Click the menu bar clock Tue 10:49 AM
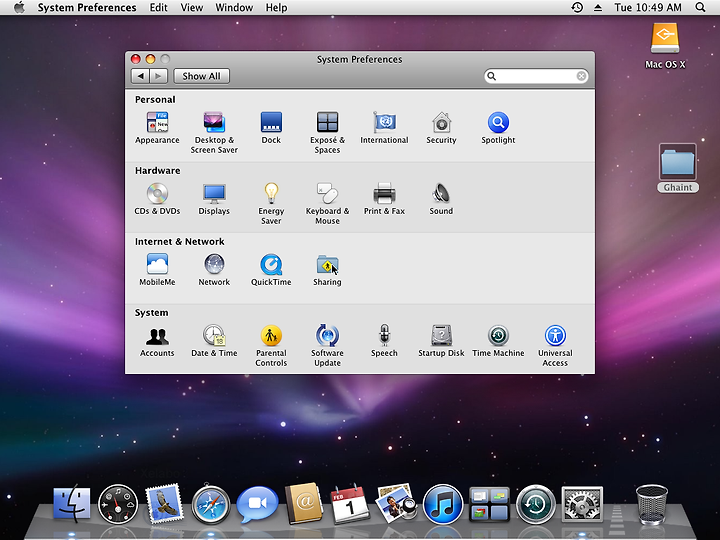The image size is (720, 540). pyautogui.click(x=648, y=7)
